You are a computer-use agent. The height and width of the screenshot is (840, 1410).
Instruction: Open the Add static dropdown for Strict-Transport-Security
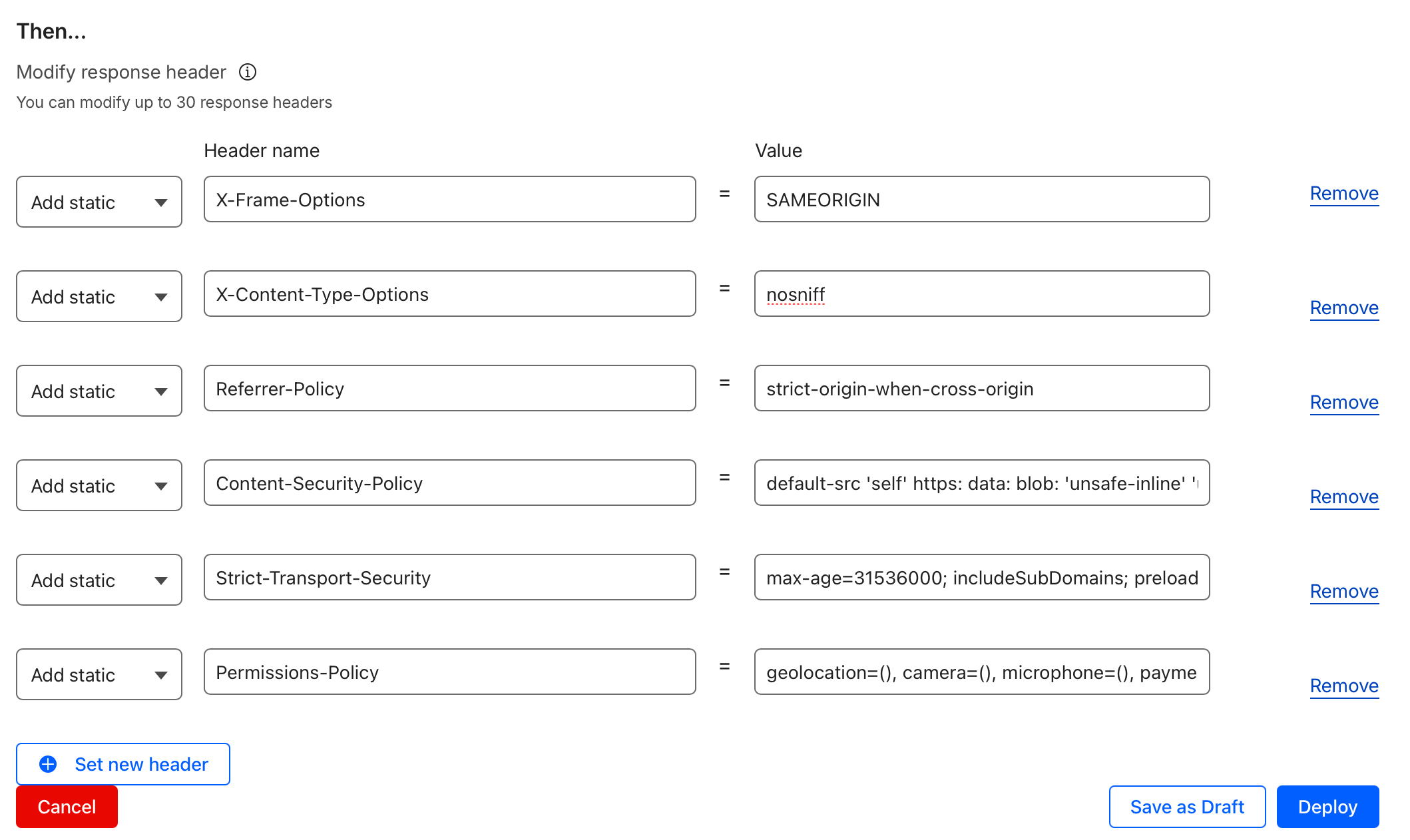pyautogui.click(x=99, y=580)
